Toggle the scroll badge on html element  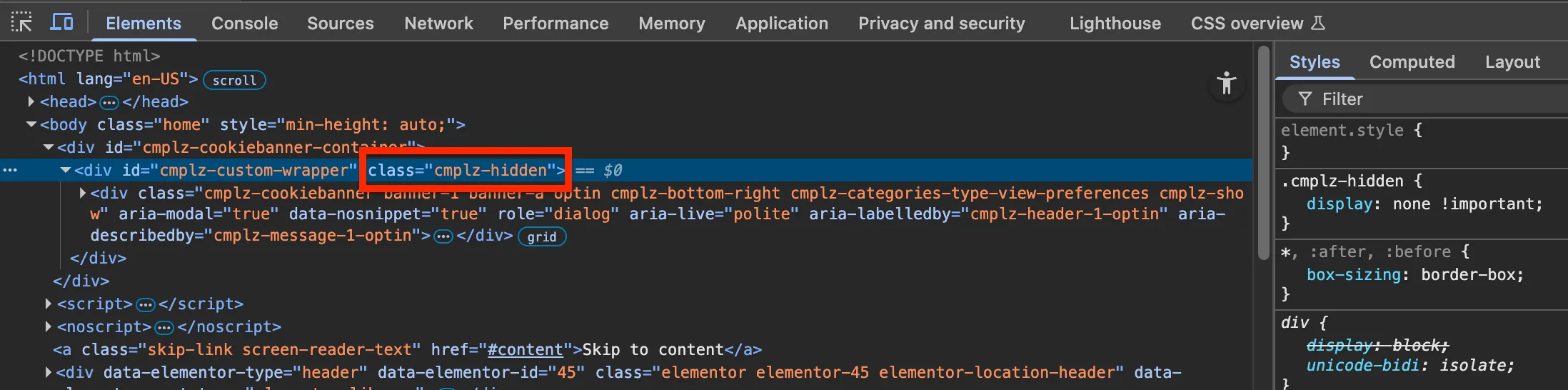pyautogui.click(x=234, y=80)
